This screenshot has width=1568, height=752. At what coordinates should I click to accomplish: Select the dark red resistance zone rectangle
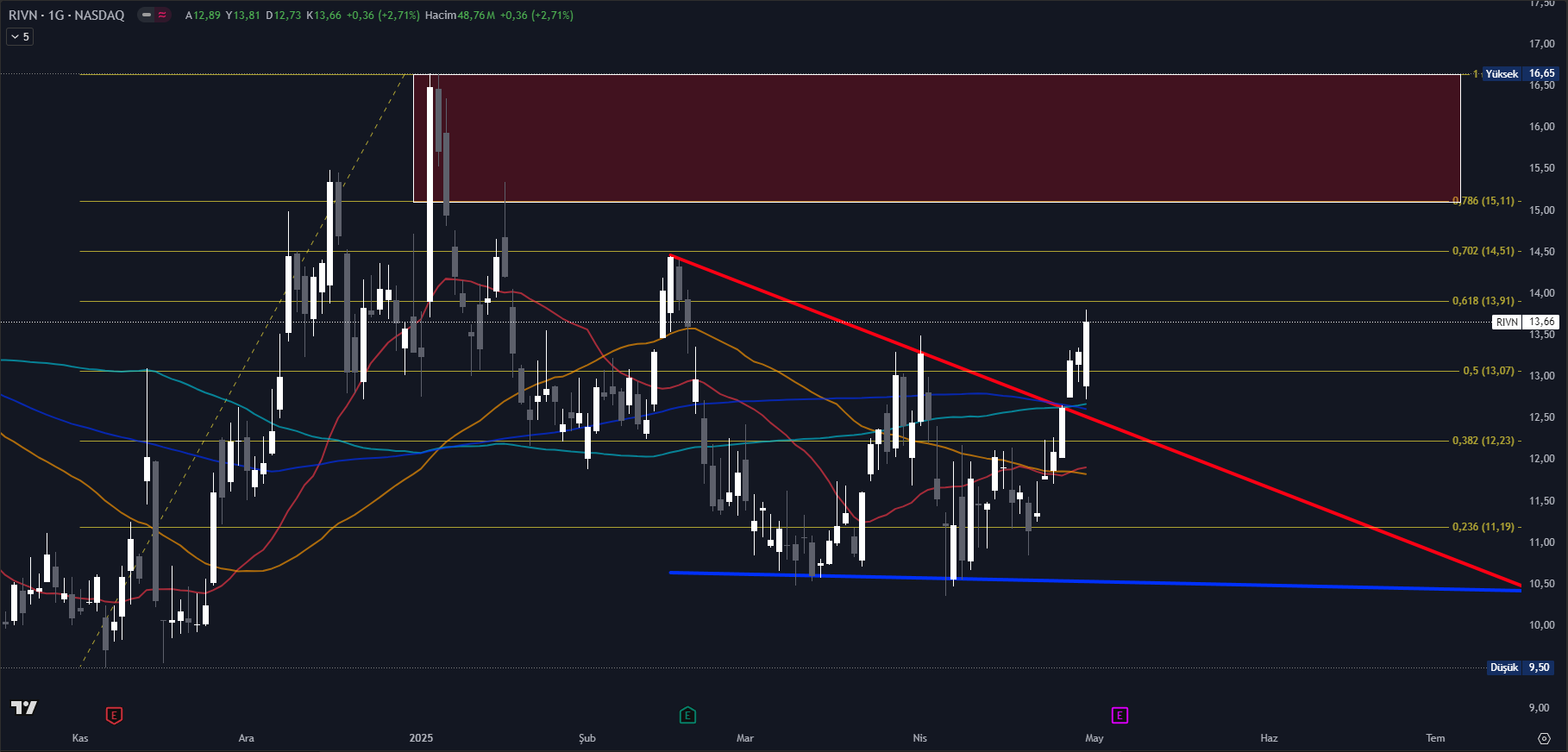coord(937,138)
